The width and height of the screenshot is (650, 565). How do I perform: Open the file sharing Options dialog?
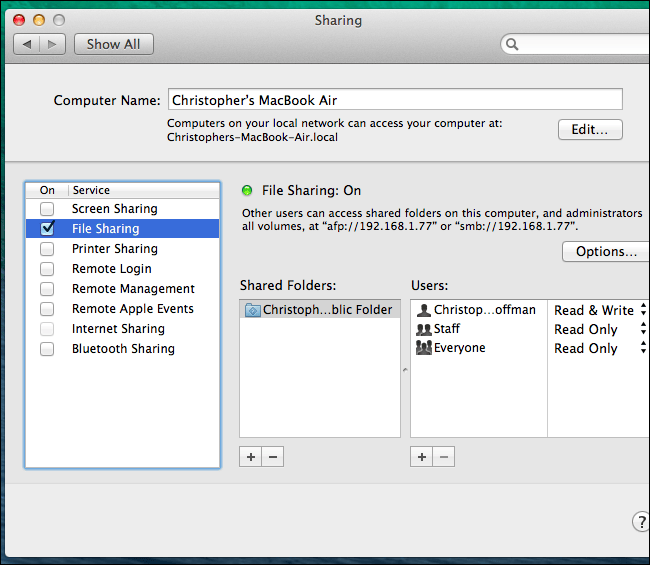pos(606,252)
